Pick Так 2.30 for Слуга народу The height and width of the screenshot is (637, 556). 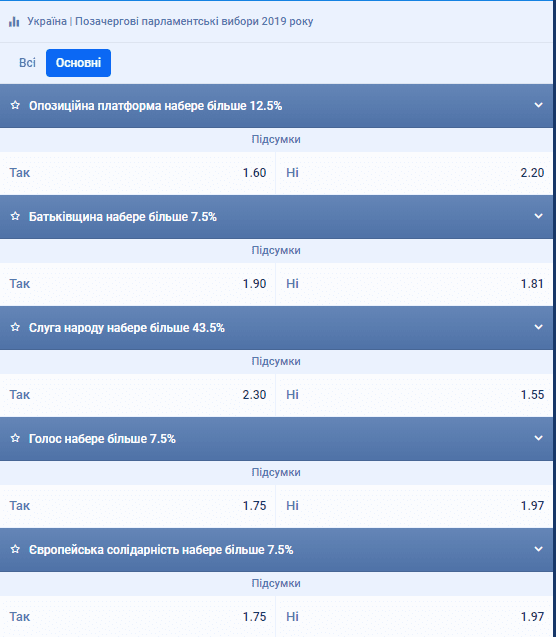point(138,395)
